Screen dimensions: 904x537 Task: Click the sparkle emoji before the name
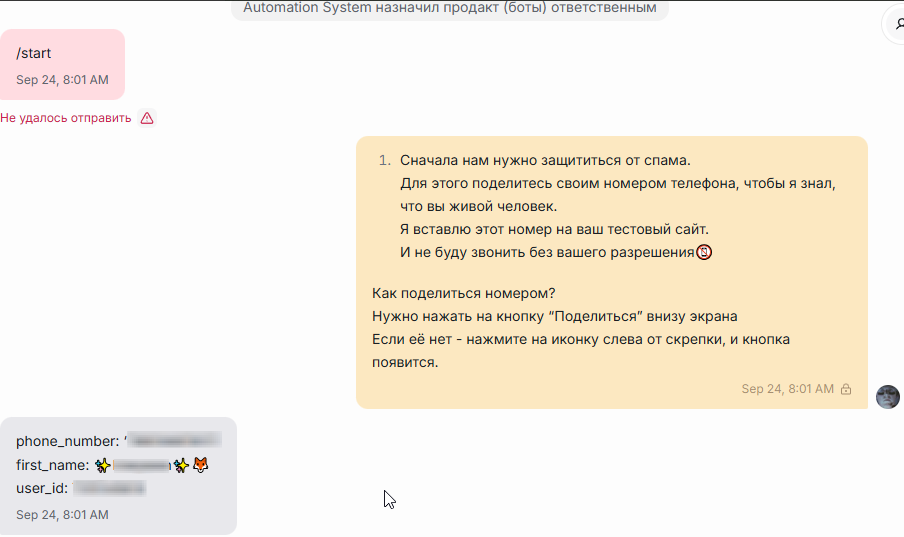coord(103,465)
